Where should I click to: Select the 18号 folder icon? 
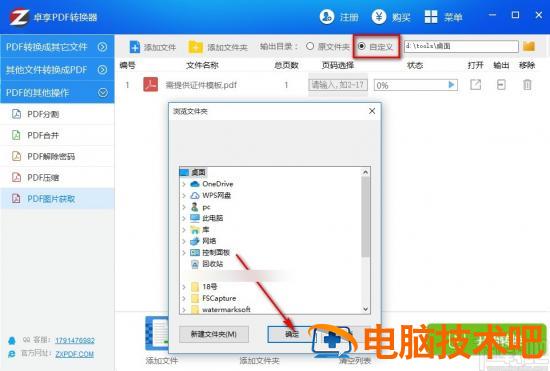click(x=195, y=287)
